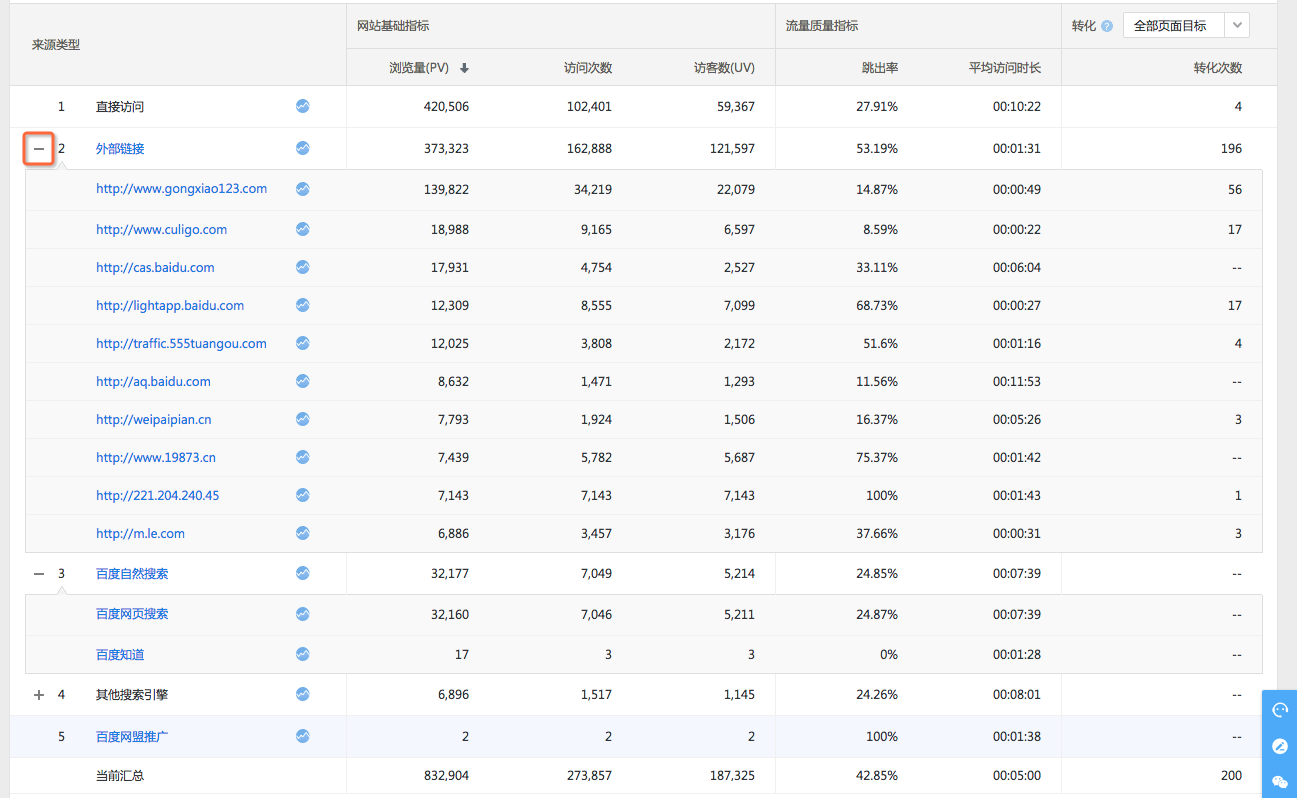This screenshot has width=1297, height=798.
Task: Expand the 其他搜索引擎 row
Action: tap(39, 695)
